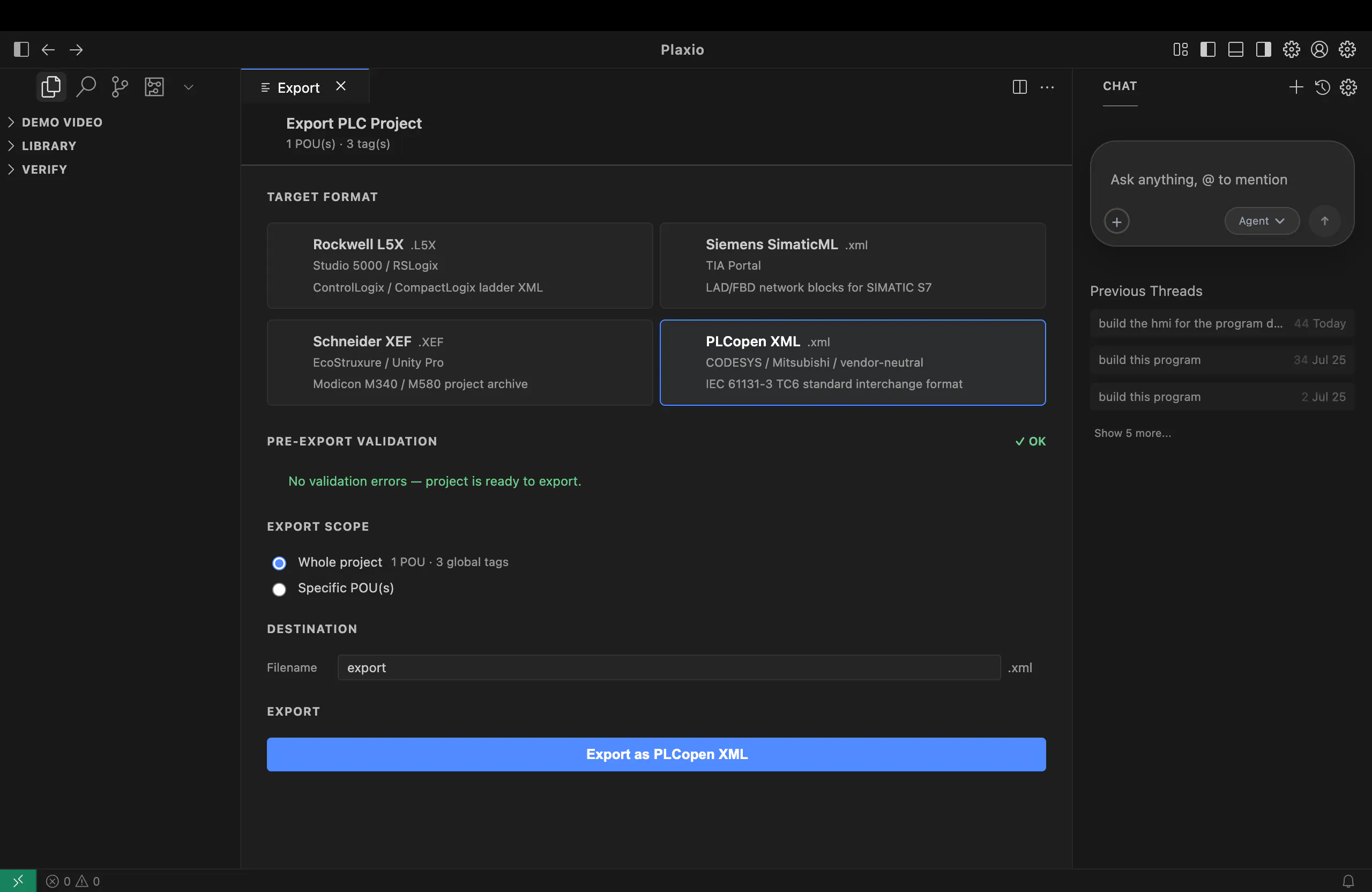Open the Search magnifier icon
This screenshot has height=892, width=1372.
(85, 87)
